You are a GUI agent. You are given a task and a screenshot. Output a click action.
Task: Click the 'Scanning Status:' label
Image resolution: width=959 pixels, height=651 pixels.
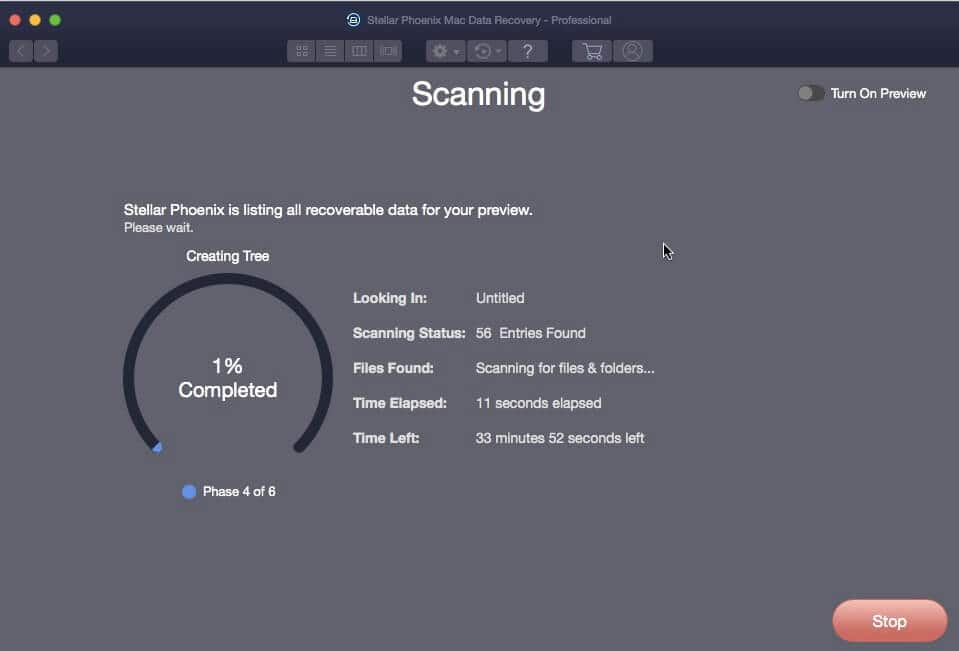click(409, 333)
